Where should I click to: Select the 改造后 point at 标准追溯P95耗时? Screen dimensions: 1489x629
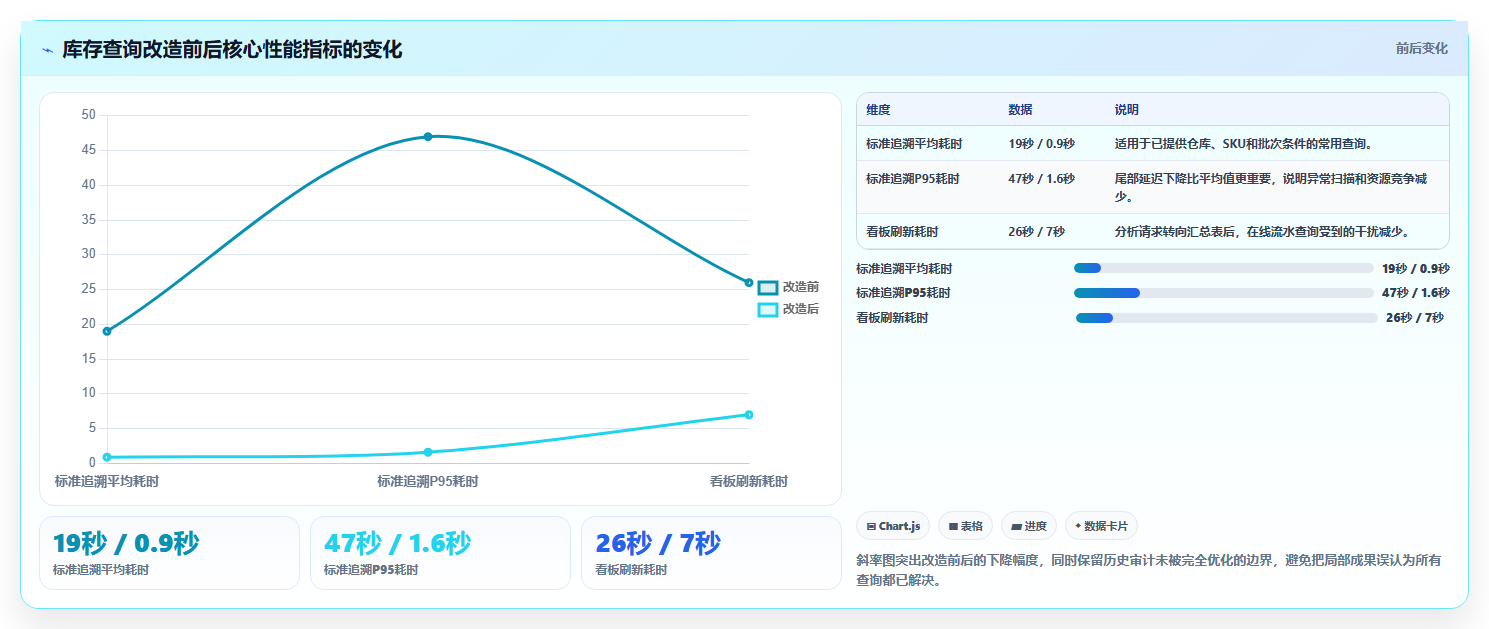[x=428, y=452]
